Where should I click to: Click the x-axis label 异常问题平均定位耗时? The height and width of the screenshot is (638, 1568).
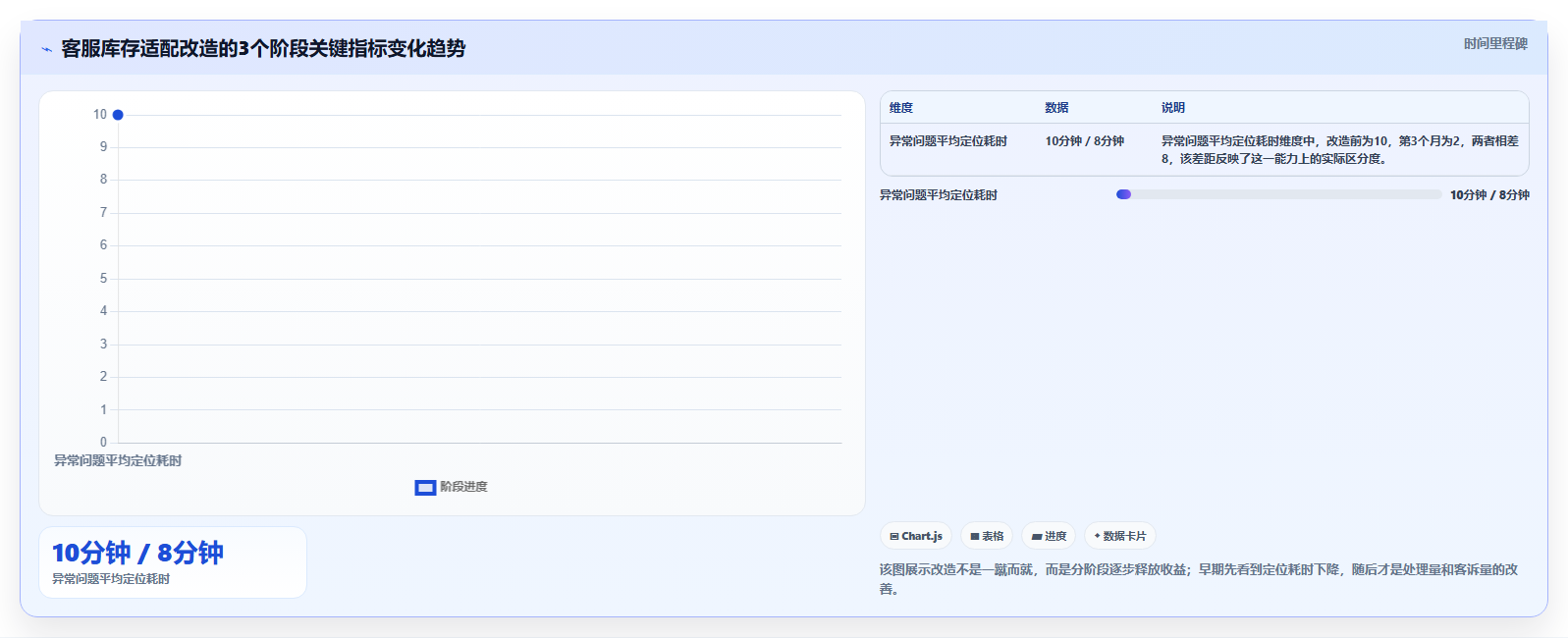[x=118, y=460]
